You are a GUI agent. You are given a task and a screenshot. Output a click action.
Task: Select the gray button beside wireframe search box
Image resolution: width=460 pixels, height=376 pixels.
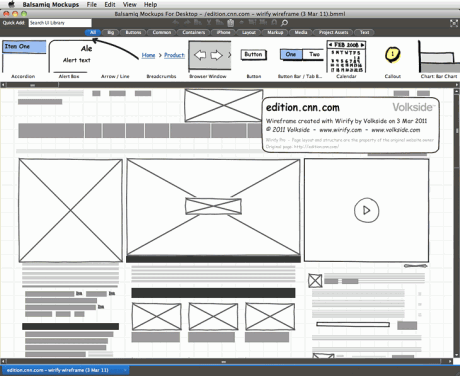407,325
